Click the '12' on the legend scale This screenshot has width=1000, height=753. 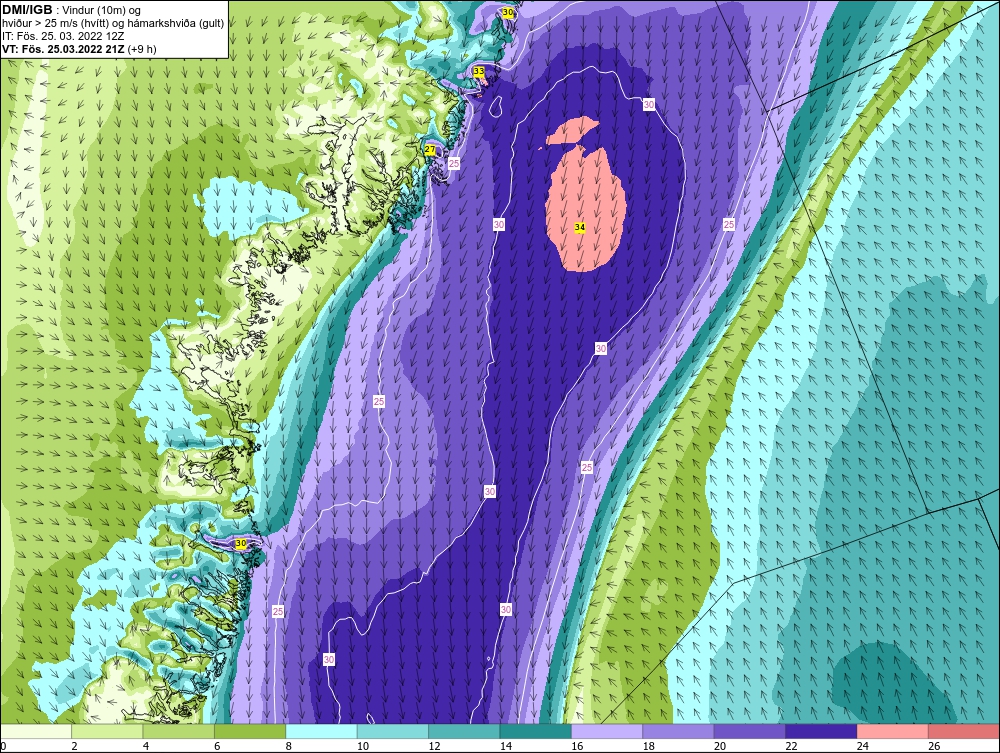[434, 746]
